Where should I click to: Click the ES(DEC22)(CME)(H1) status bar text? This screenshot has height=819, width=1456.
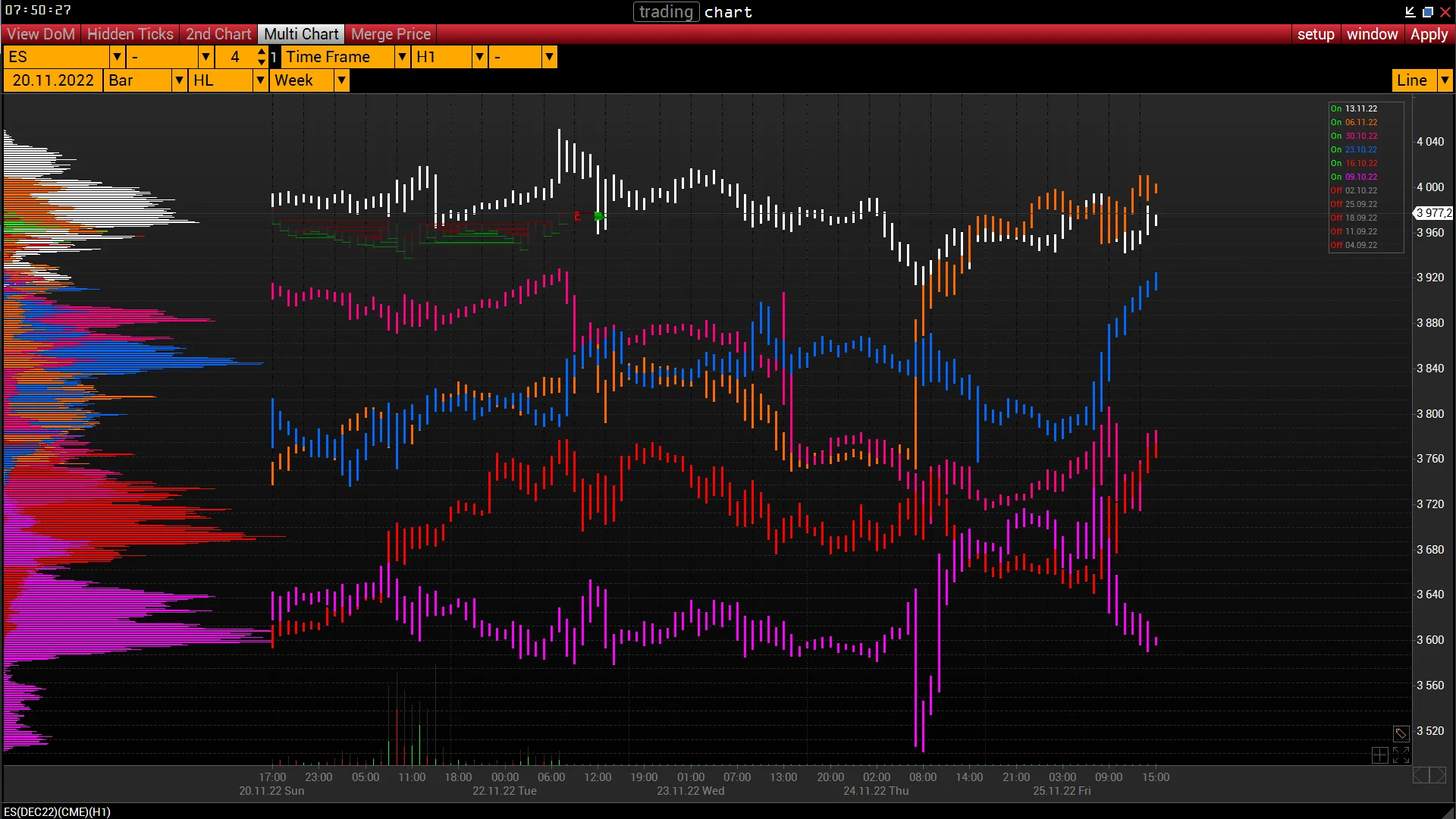57,811
